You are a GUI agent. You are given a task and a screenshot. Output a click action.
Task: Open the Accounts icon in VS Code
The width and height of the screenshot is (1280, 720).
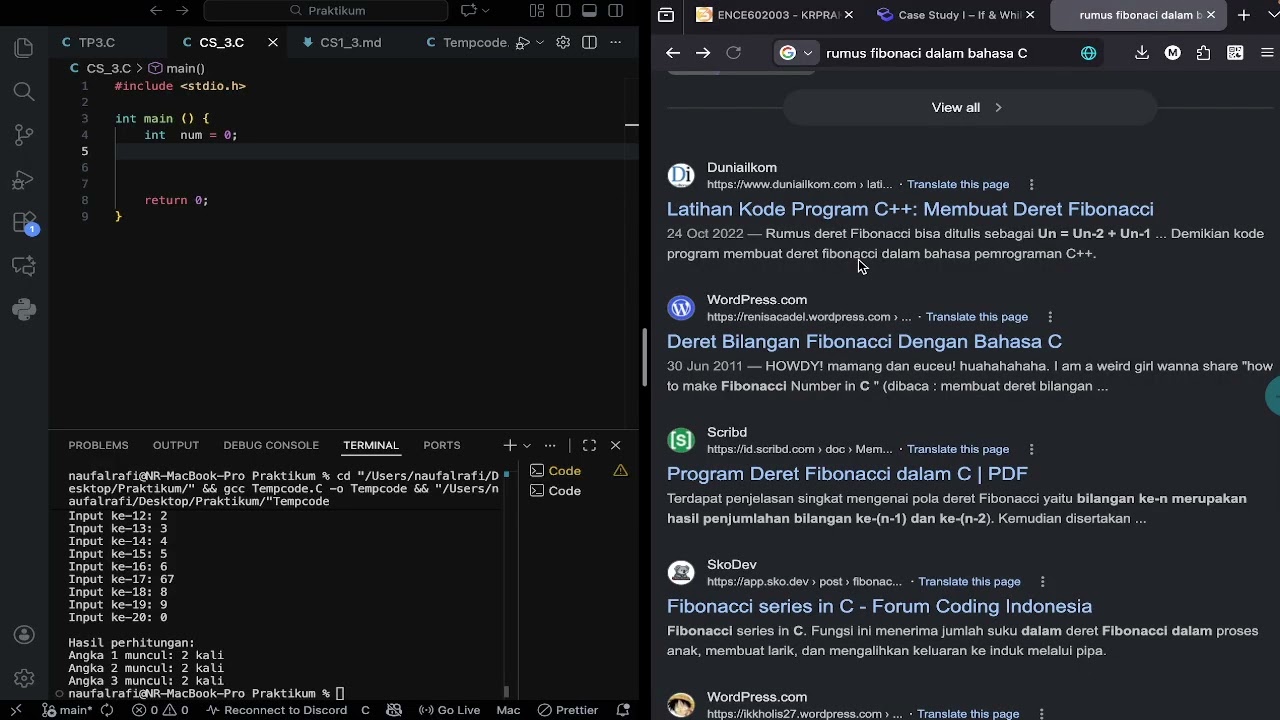click(24, 635)
